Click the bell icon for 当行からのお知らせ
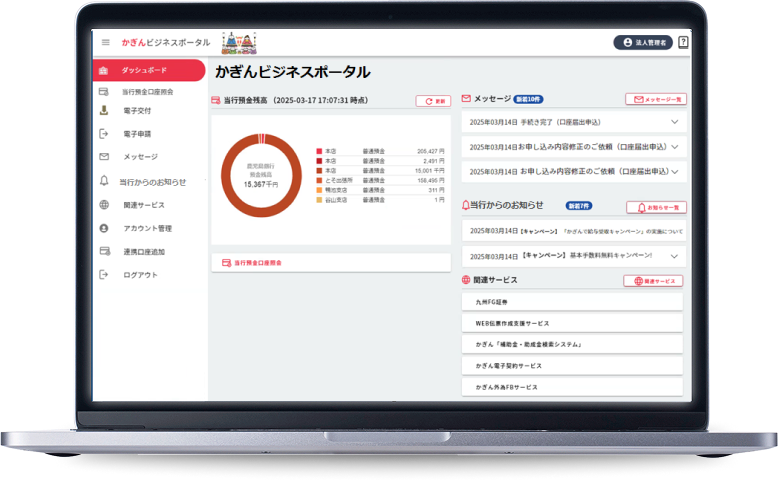The width and height of the screenshot is (778, 482). coord(103,181)
